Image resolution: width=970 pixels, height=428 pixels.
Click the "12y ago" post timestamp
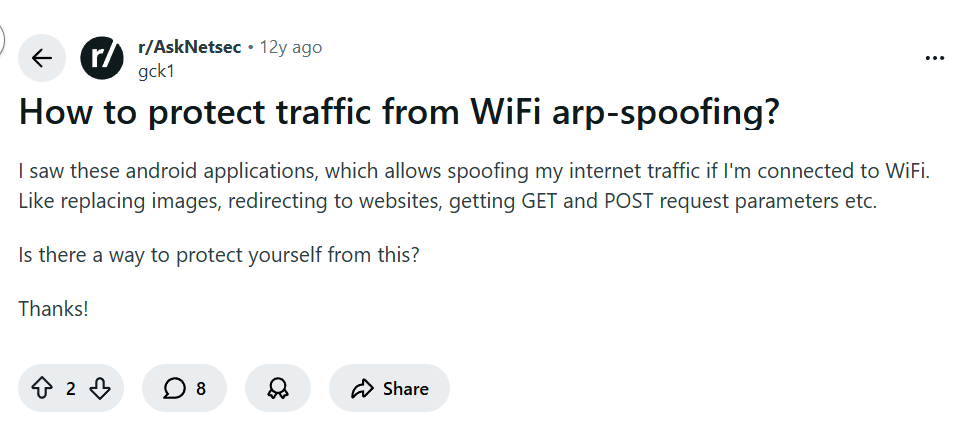(291, 47)
